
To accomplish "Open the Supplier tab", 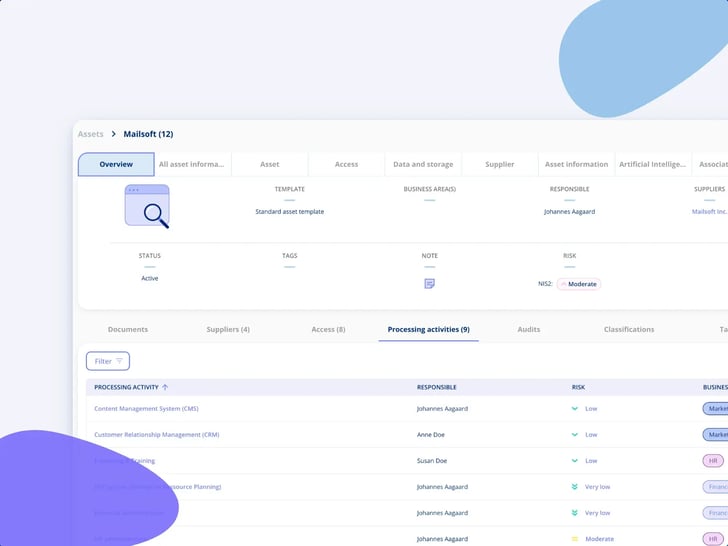I will coord(500,164).
